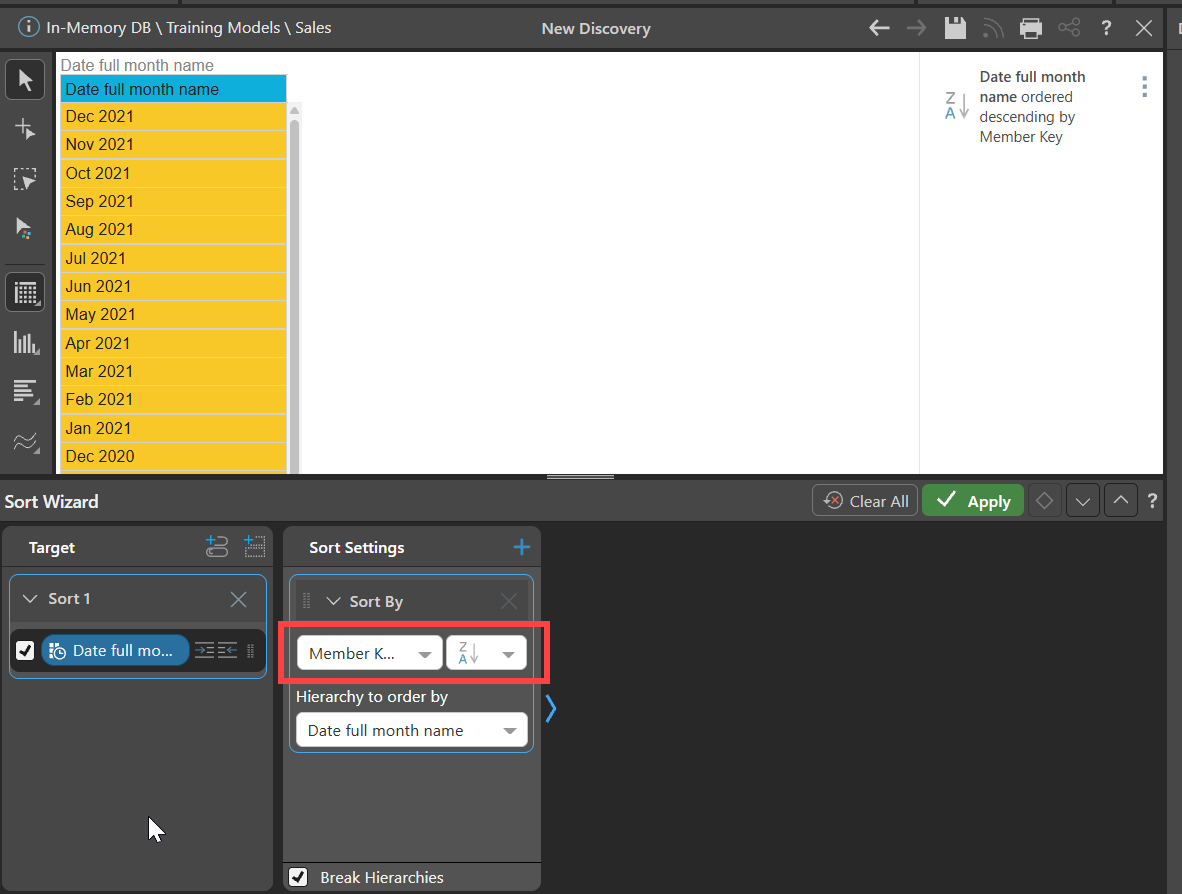1182x894 pixels.
Task: Collapse the Sort 1 section
Action: pos(30,598)
